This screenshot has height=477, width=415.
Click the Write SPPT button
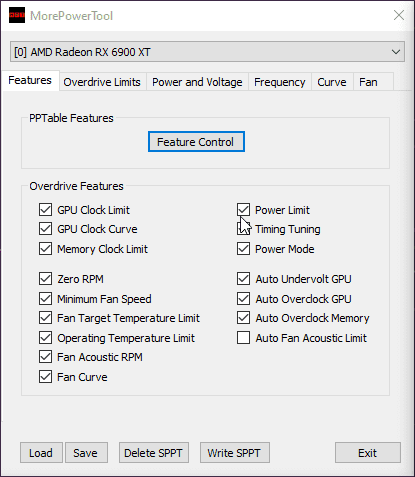tap(235, 453)
